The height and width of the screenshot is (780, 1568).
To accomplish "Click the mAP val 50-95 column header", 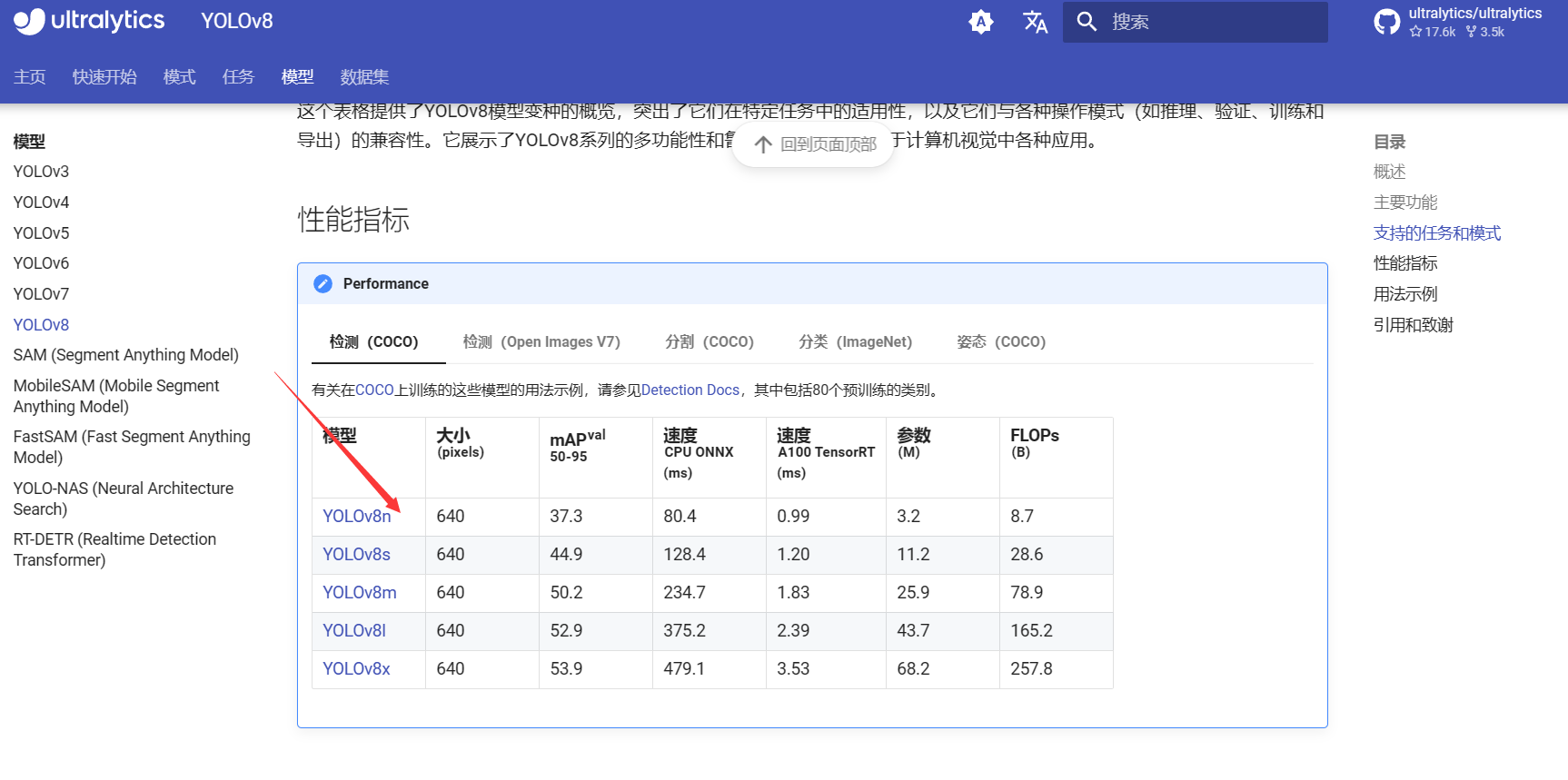I will 596,458.
